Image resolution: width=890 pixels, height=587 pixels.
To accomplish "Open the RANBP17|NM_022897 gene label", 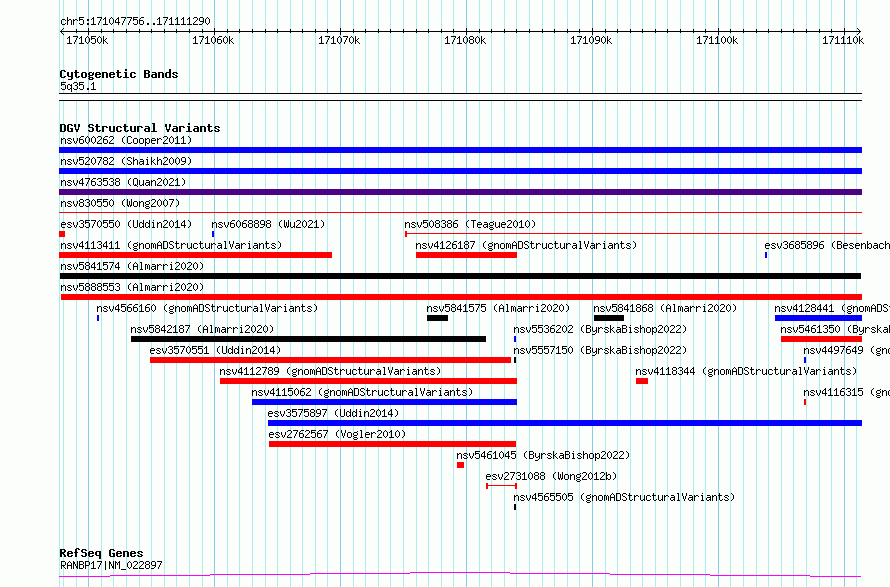I will pos(111,565).
